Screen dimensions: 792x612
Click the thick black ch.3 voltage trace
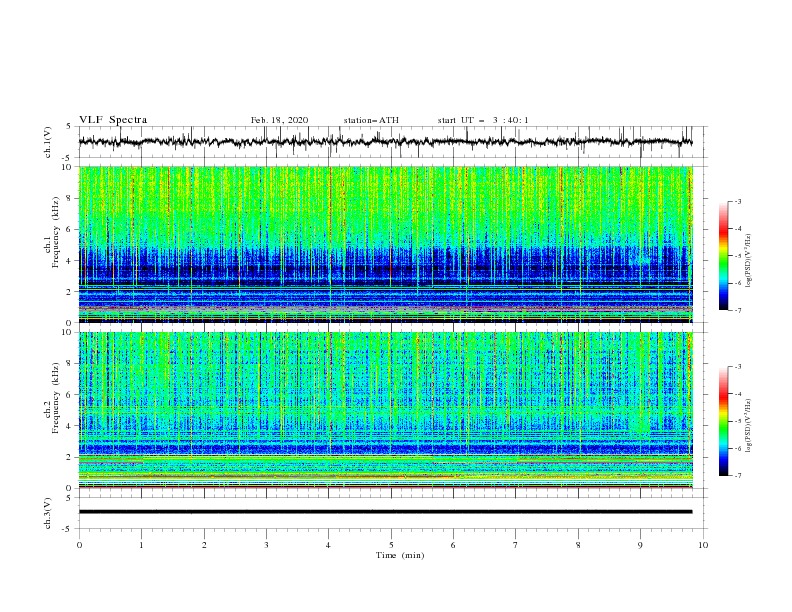pos(385,512)
